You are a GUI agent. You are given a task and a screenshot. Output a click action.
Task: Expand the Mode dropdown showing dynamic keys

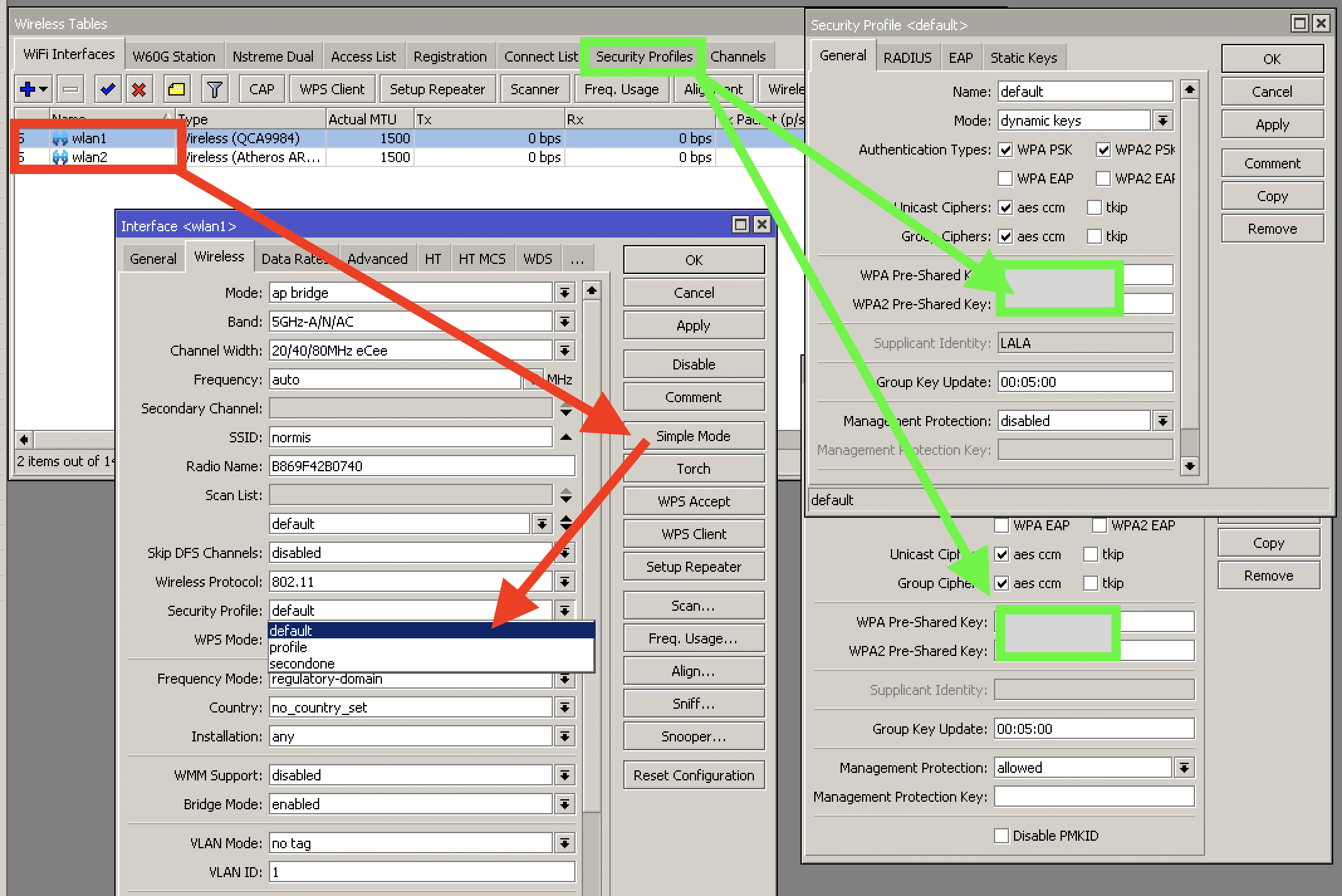tap(1163, 121)
